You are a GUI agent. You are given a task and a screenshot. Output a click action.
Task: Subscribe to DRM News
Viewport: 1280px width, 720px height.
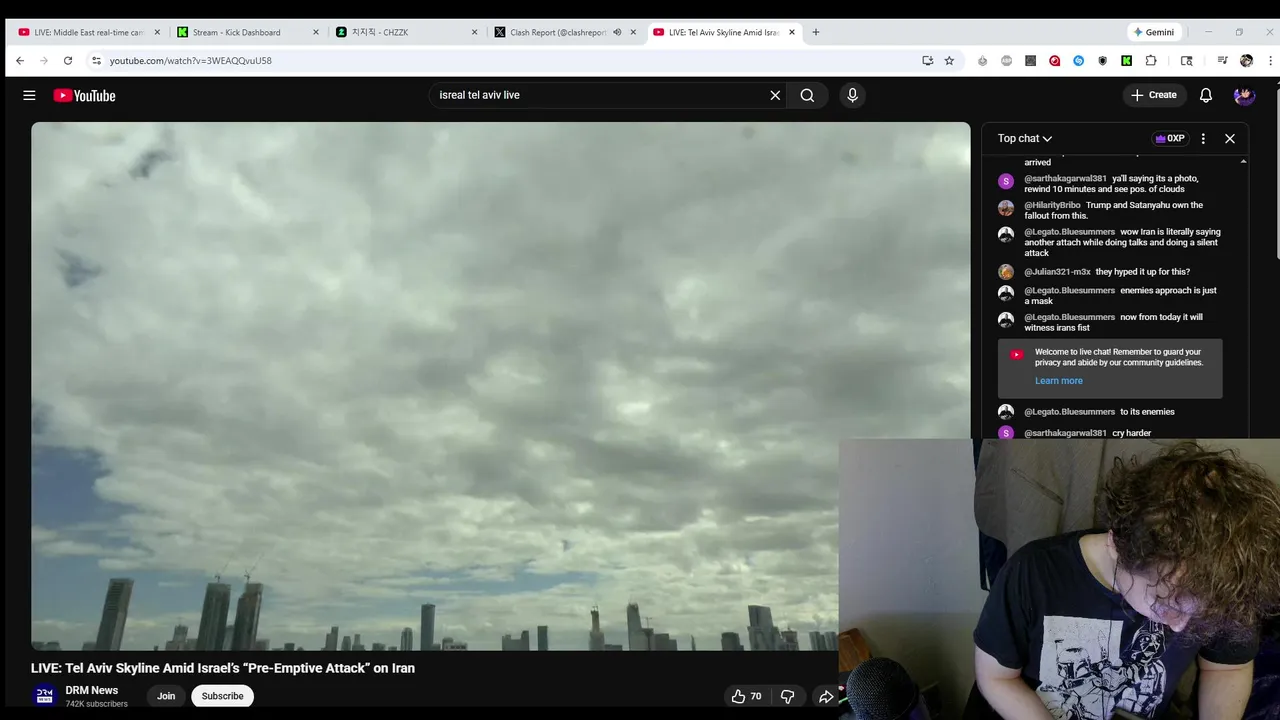click(222, 696)
